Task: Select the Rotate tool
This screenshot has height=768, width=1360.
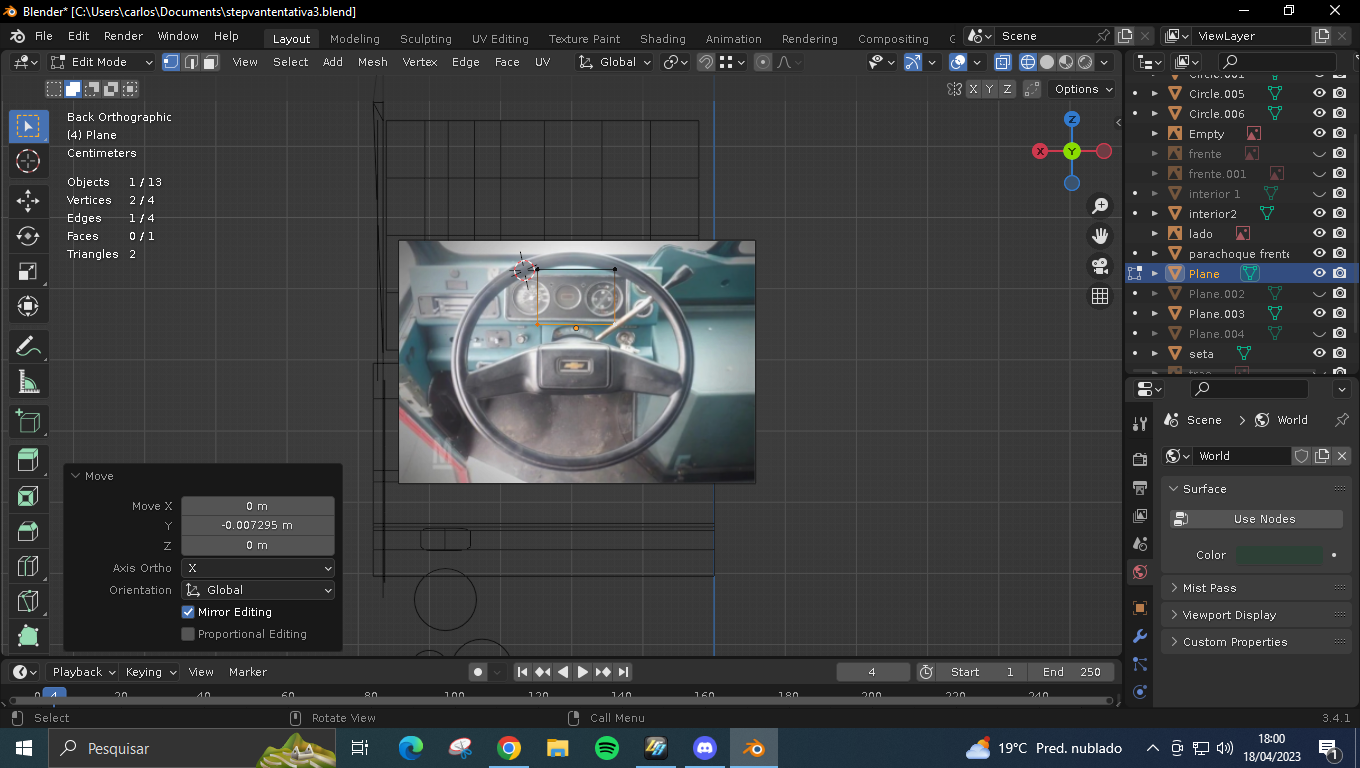Action: click(28, 236)
